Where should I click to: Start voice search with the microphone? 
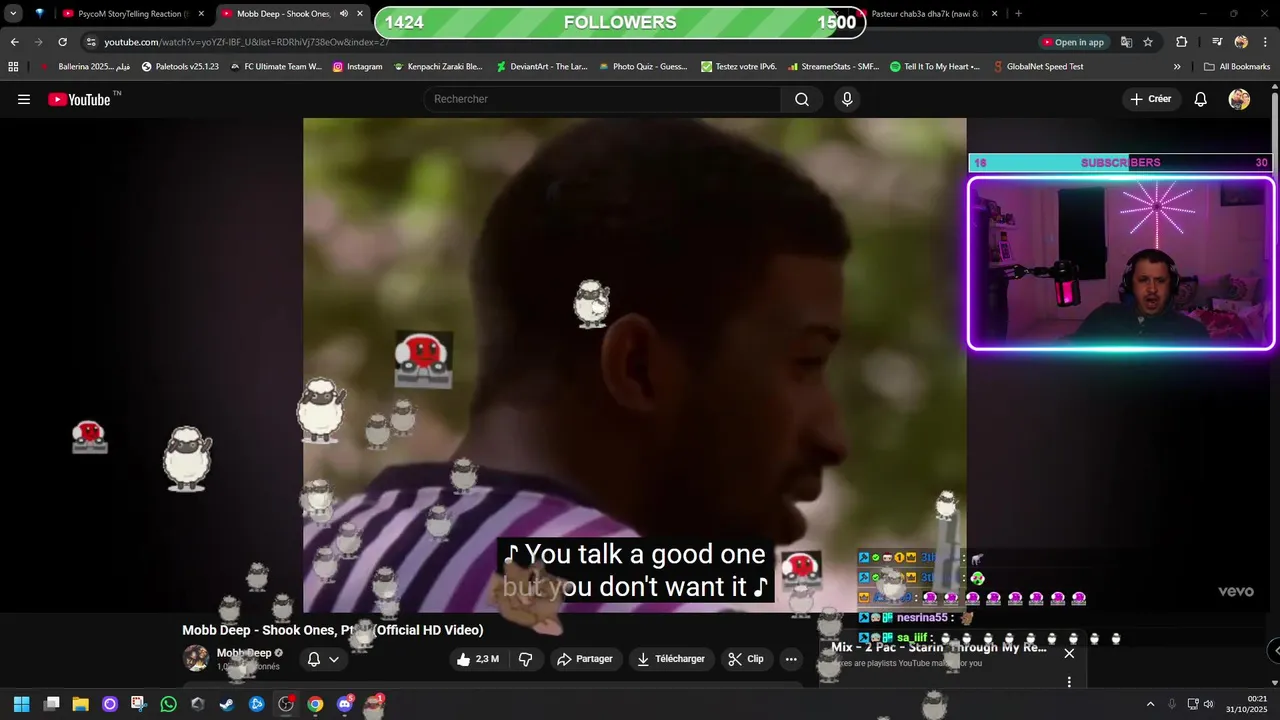point(847,99)
